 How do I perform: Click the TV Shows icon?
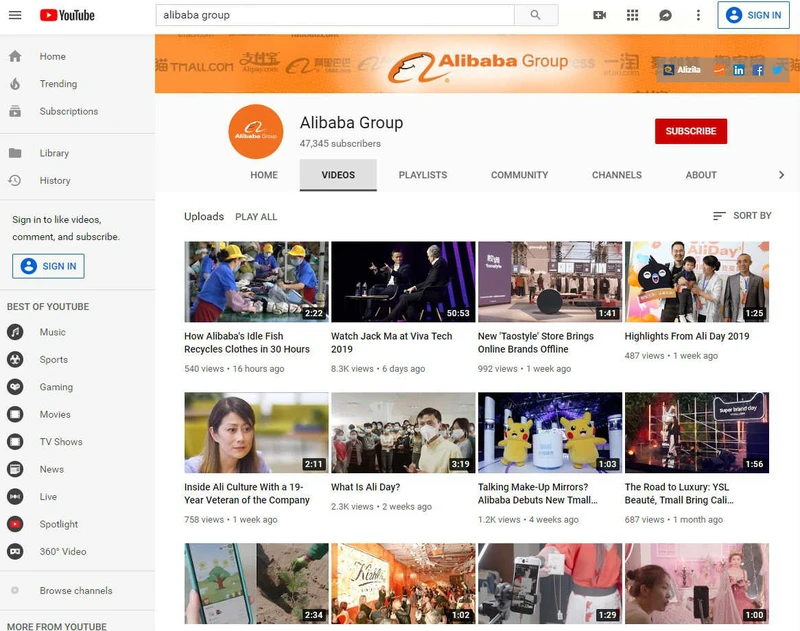coord(15,442)
